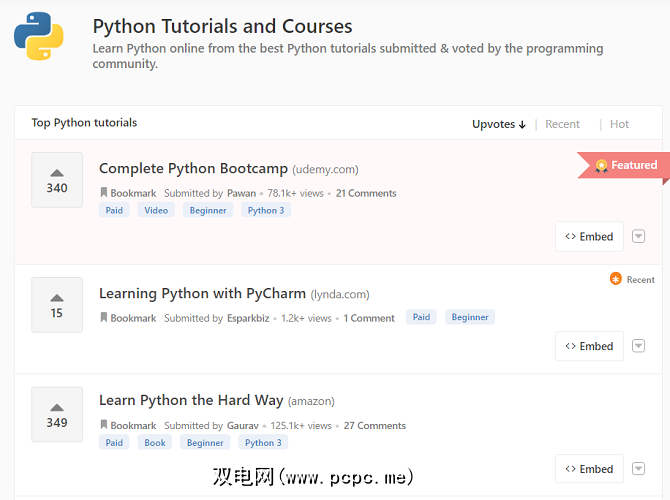Bookmark the Complete Python Bootcamp tutorial
This screenshot has width=670, height=500.
[x=127, y=193]
